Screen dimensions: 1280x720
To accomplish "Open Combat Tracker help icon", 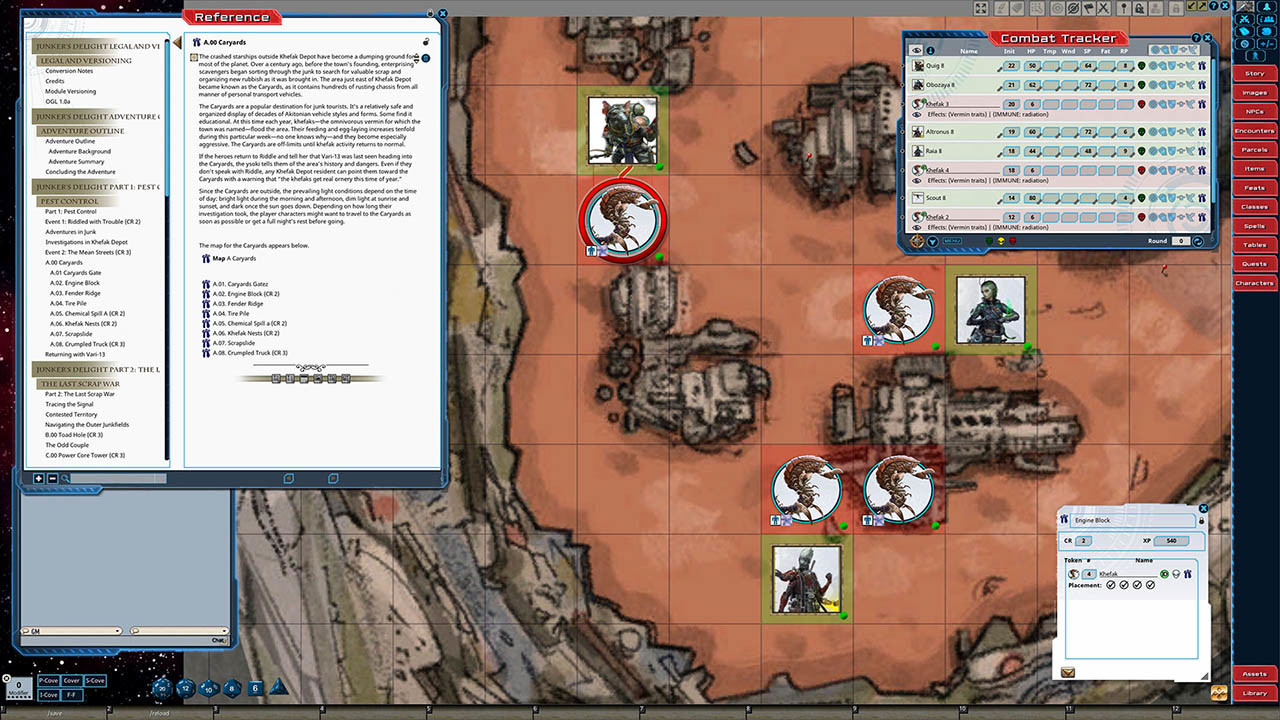I will pos(1196,38).
